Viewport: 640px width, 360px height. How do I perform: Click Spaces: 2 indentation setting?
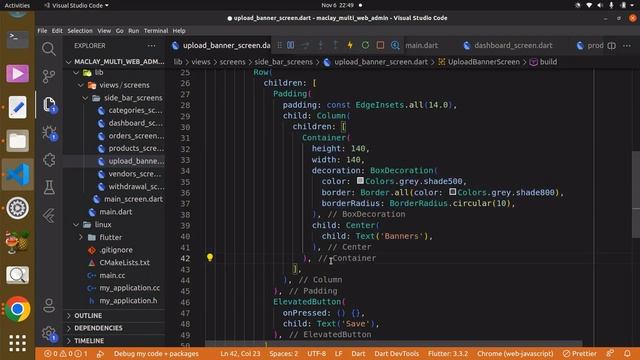pos(284,353)
